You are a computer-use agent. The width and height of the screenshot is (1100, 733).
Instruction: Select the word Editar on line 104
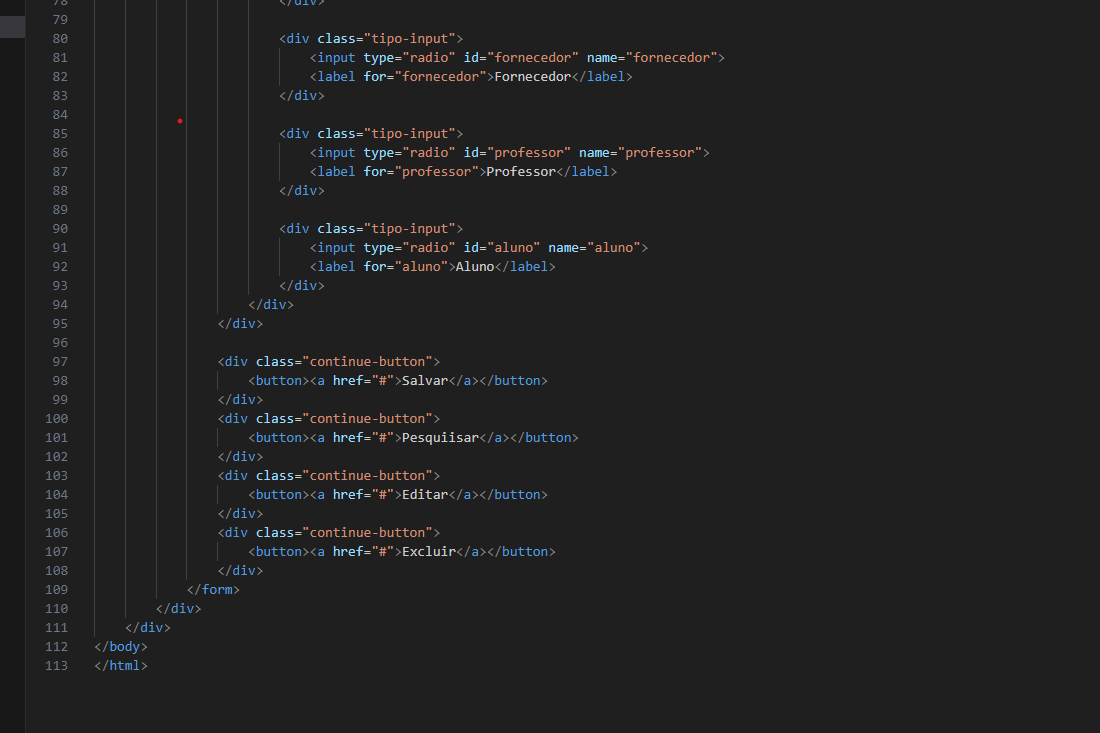coord(424,494)
